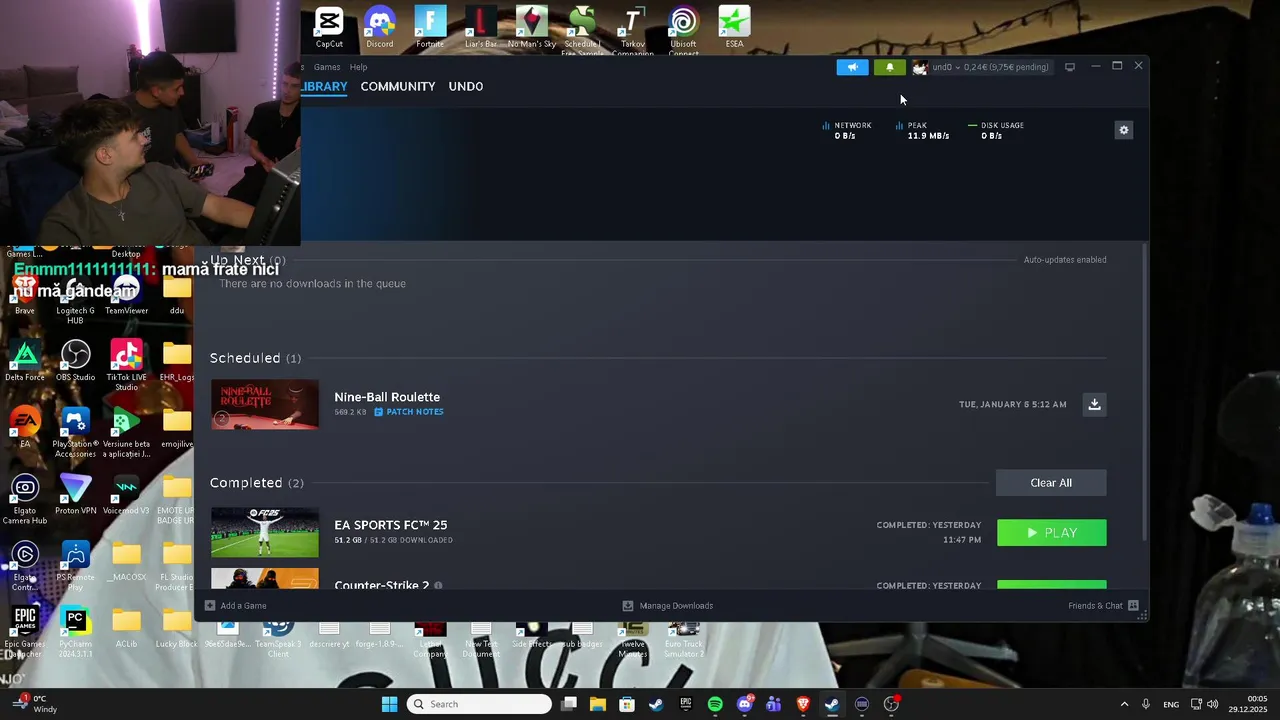1280x720 pixels.
Task: Select the ddu folder on desktop
Action: [177, 296]
